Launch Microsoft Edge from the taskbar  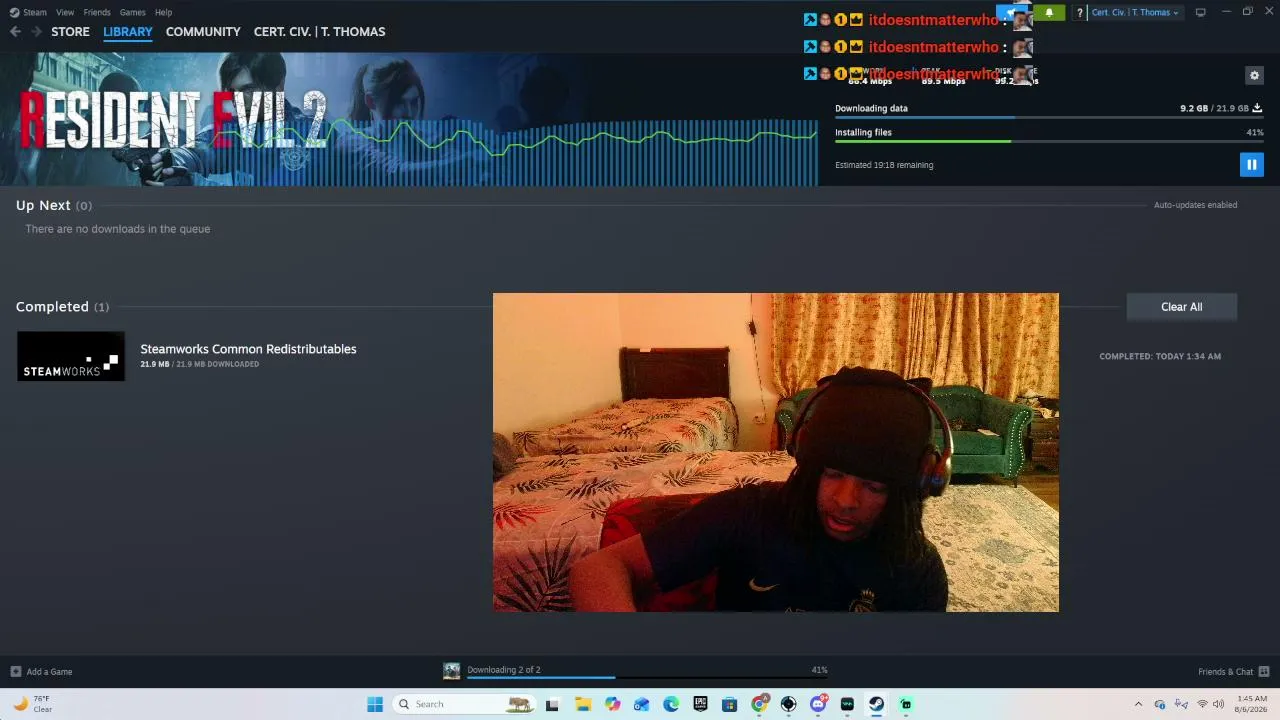click(x=671, y=704)
